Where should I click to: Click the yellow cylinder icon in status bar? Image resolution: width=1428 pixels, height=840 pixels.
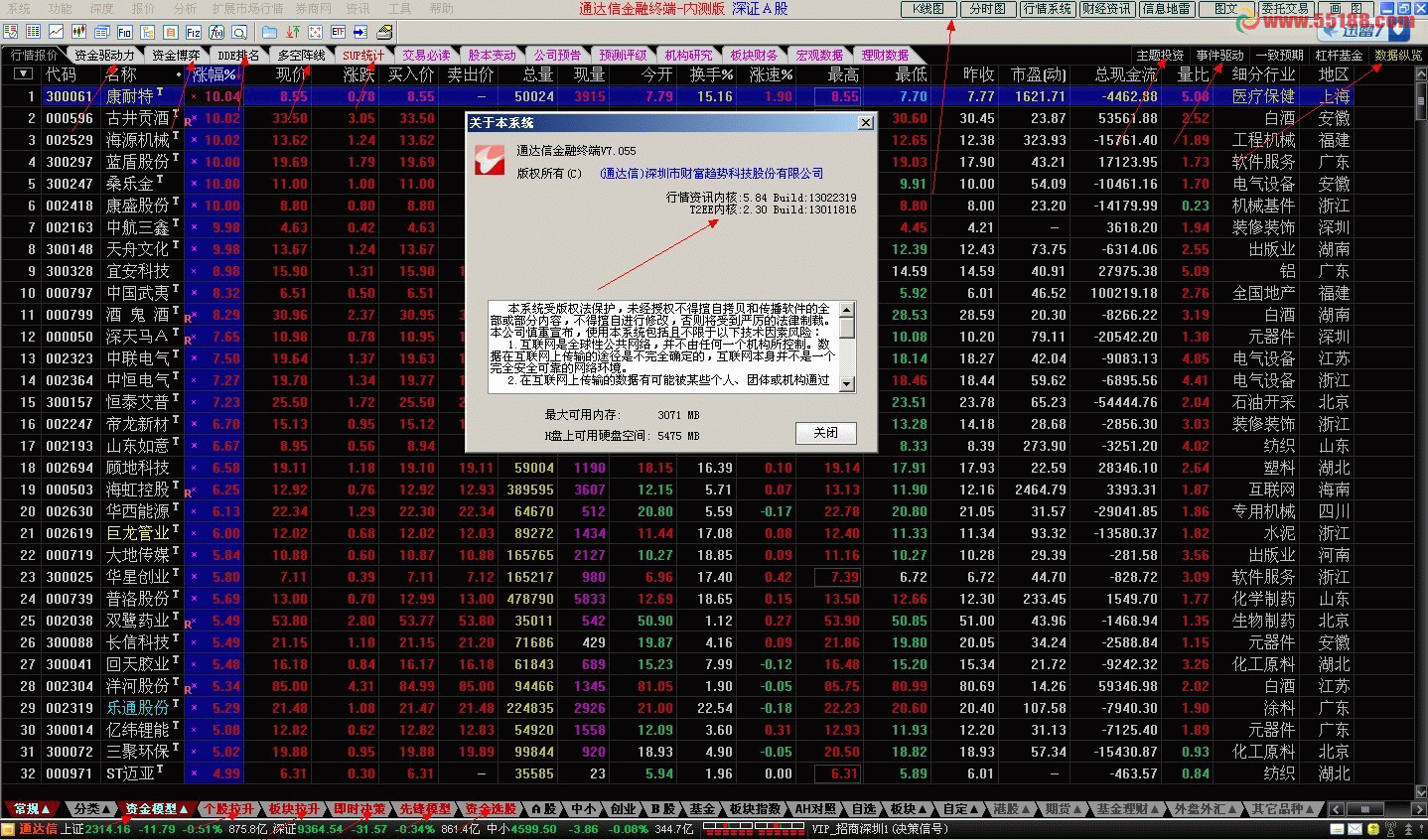[1373, 829]
